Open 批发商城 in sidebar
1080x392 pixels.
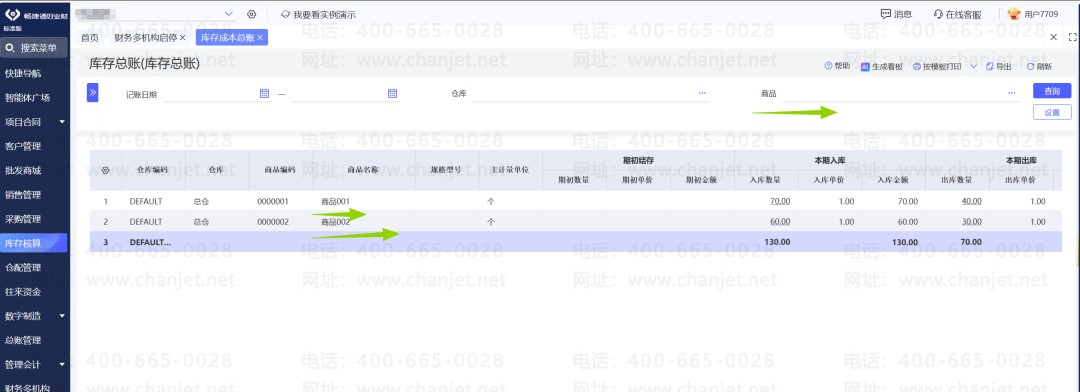coord(23,170)
